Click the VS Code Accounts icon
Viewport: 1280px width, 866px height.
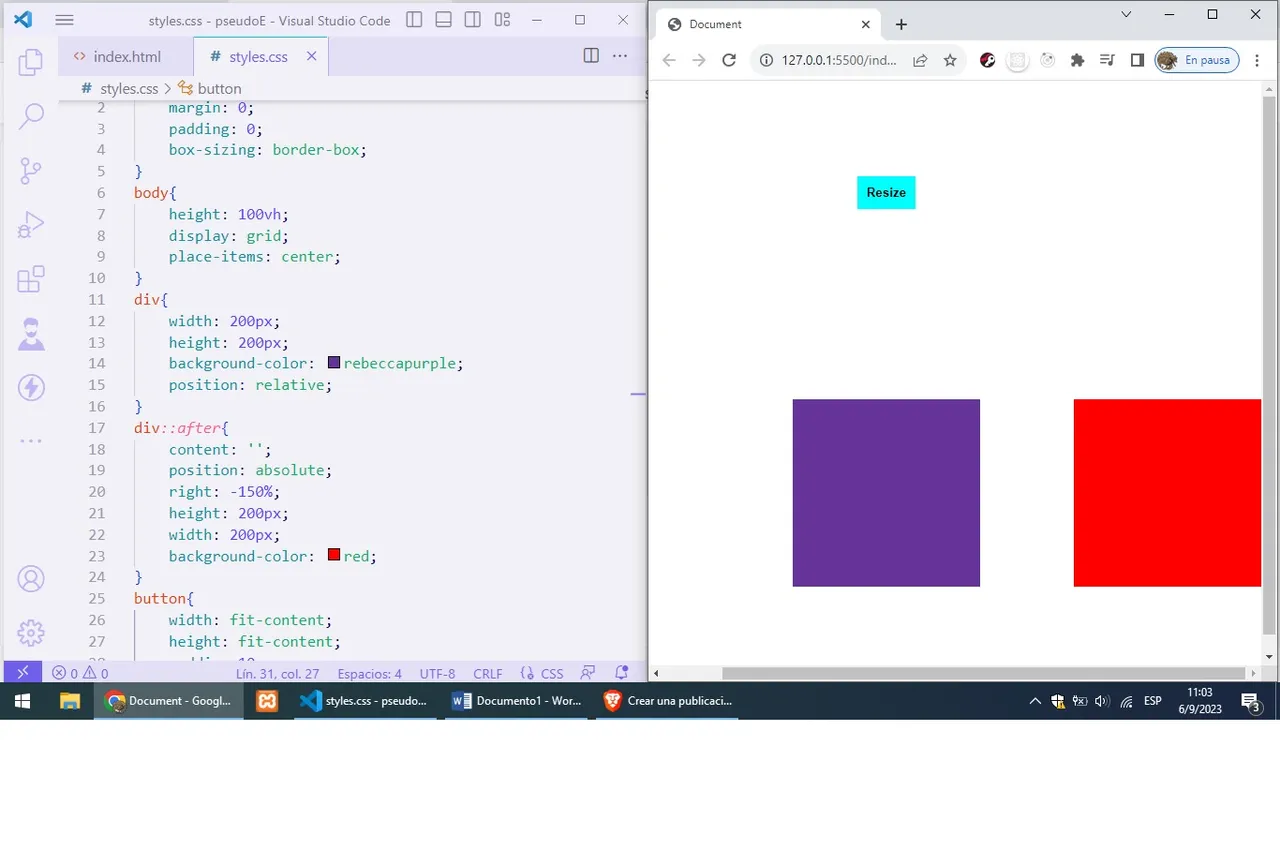(x=31, y=578)
